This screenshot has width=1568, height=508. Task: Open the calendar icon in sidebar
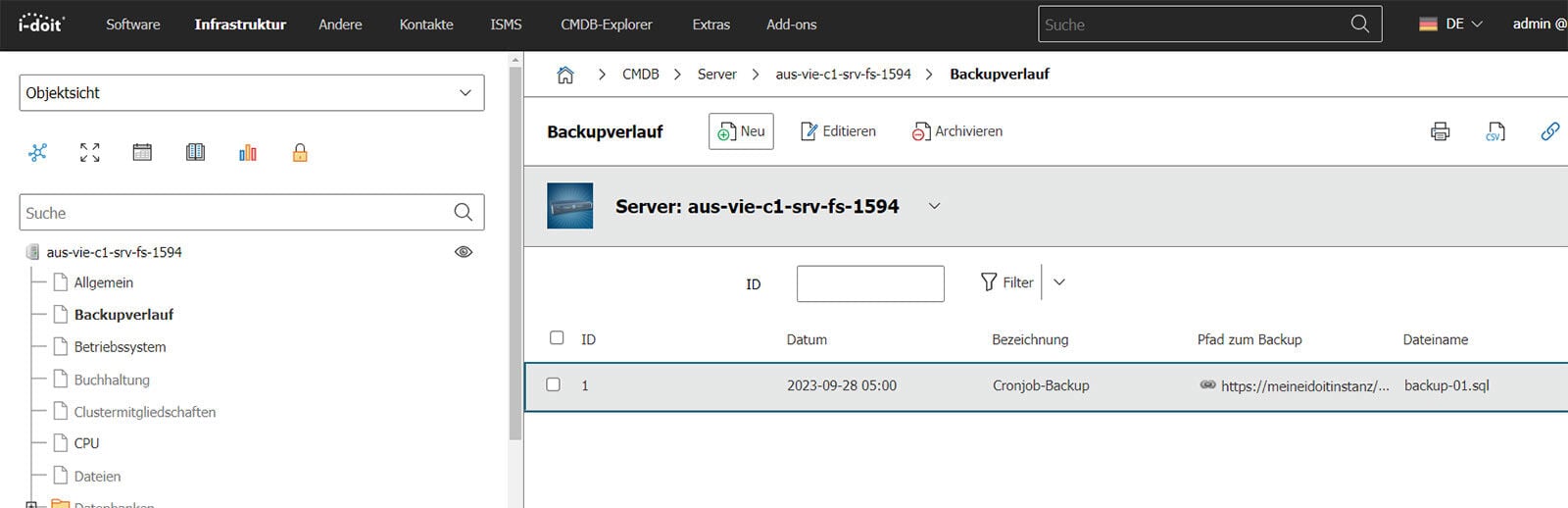(x=142, y=152)
